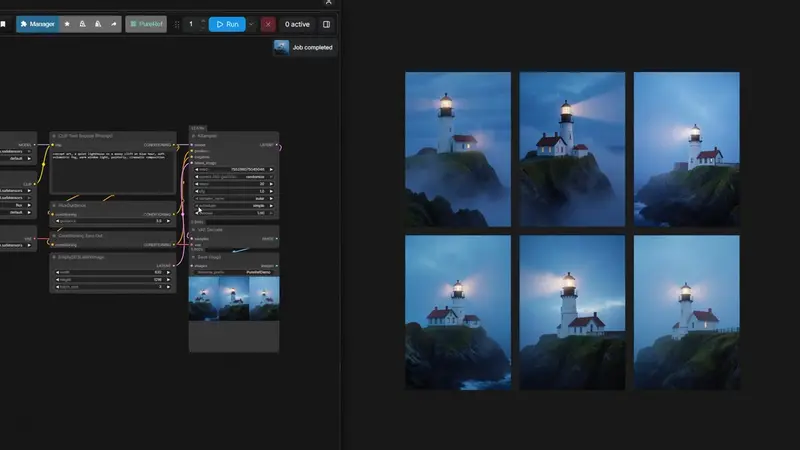Select bottom-left lighthouse image in PureRef

(458, 312)
